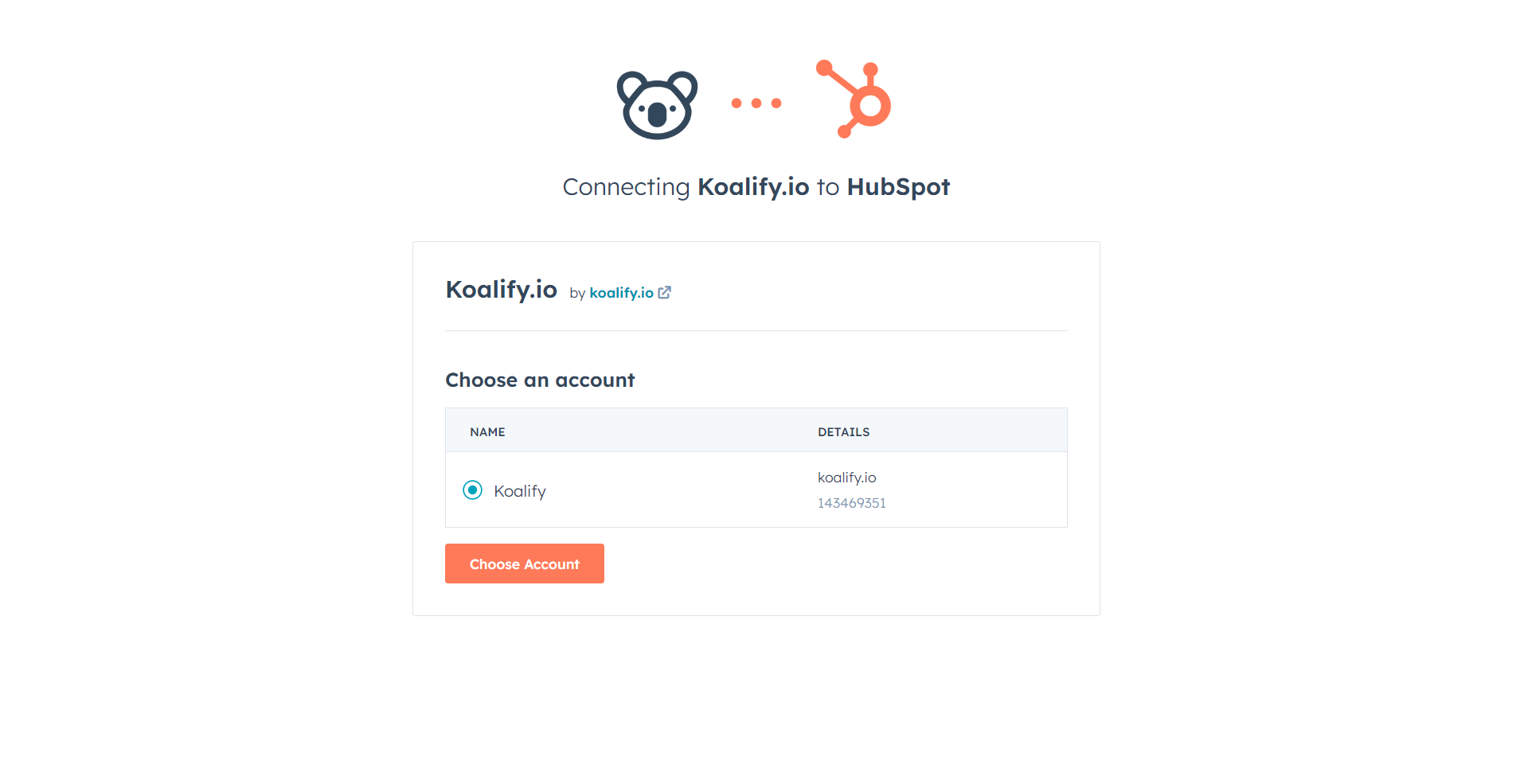Click the Choose an account section heading
The image size is (1516, 784).
pyautogui.click(x=540, y=380)
